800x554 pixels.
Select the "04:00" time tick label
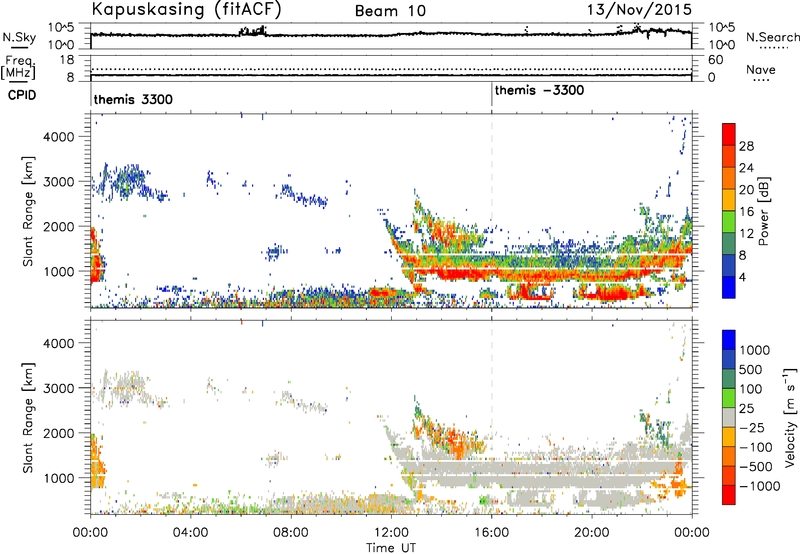click(x=190, y=533)
